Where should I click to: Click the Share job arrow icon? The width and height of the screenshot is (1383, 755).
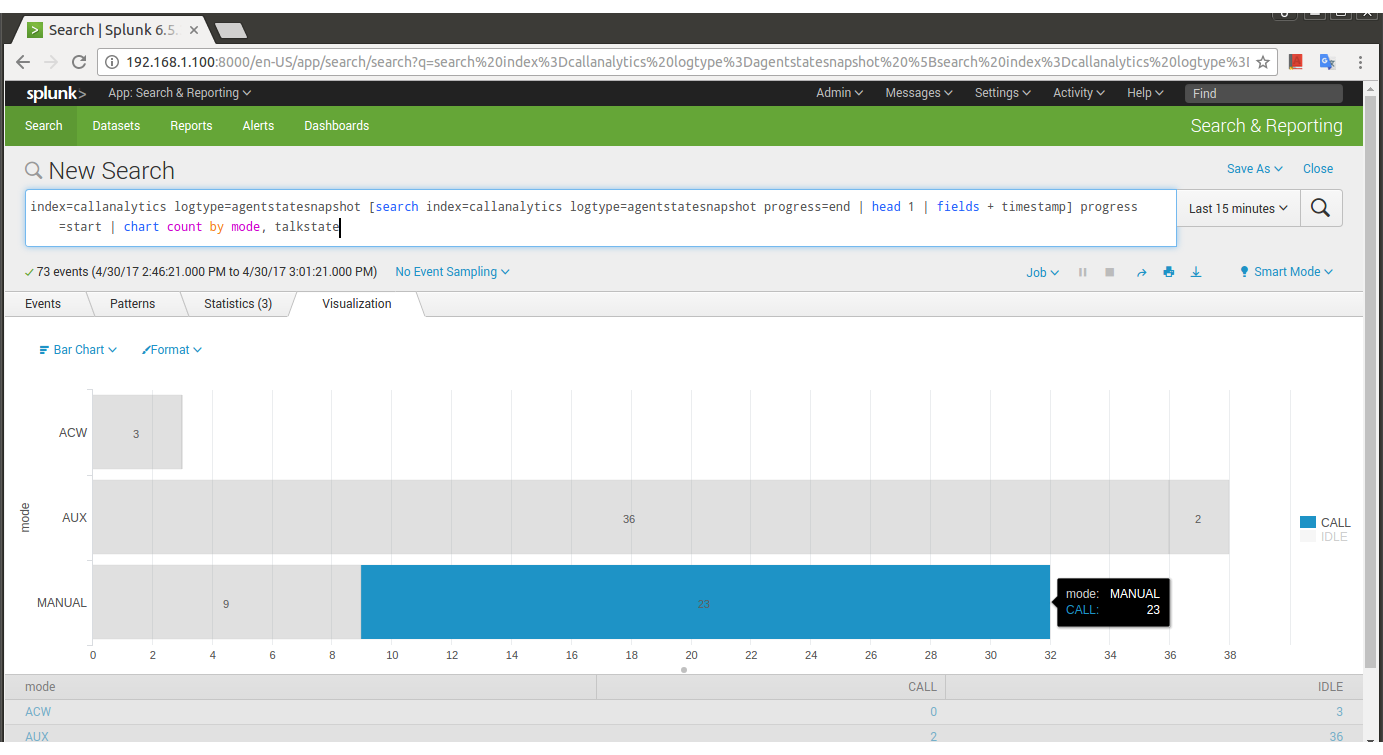click(1141, 272)
